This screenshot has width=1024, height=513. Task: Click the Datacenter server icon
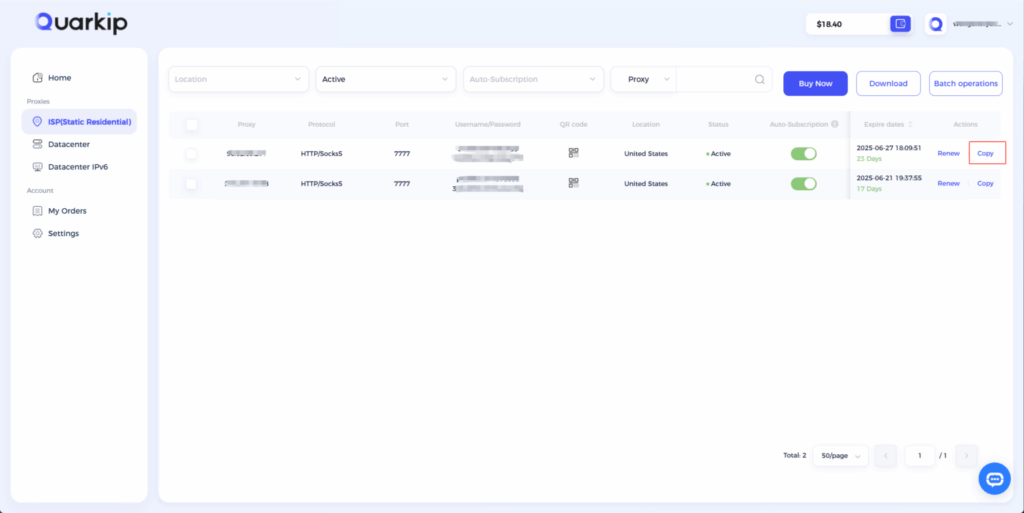pyautogui.click(x=37, y=144)
